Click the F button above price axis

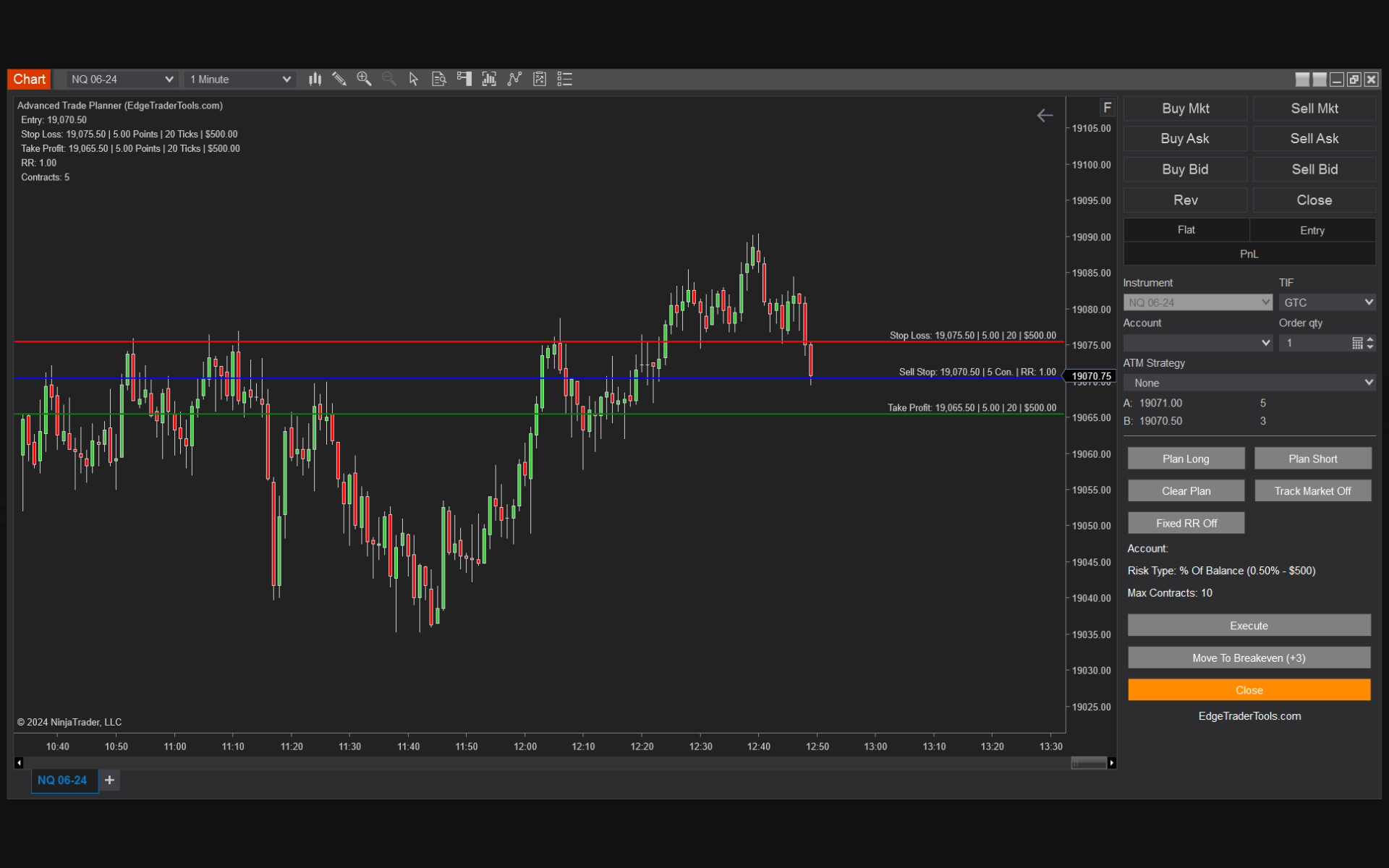point(1107,108)
